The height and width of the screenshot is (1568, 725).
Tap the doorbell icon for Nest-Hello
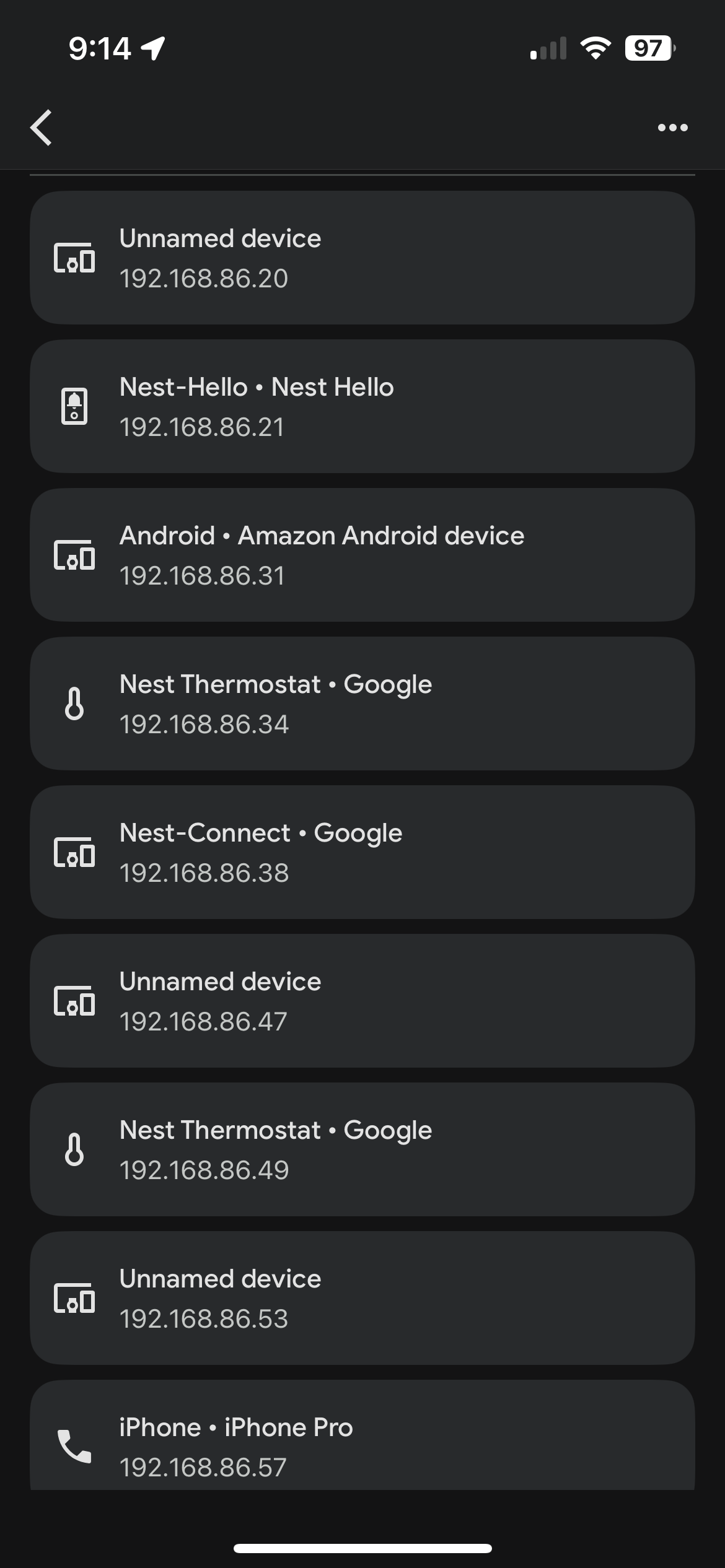click(74, 406)
